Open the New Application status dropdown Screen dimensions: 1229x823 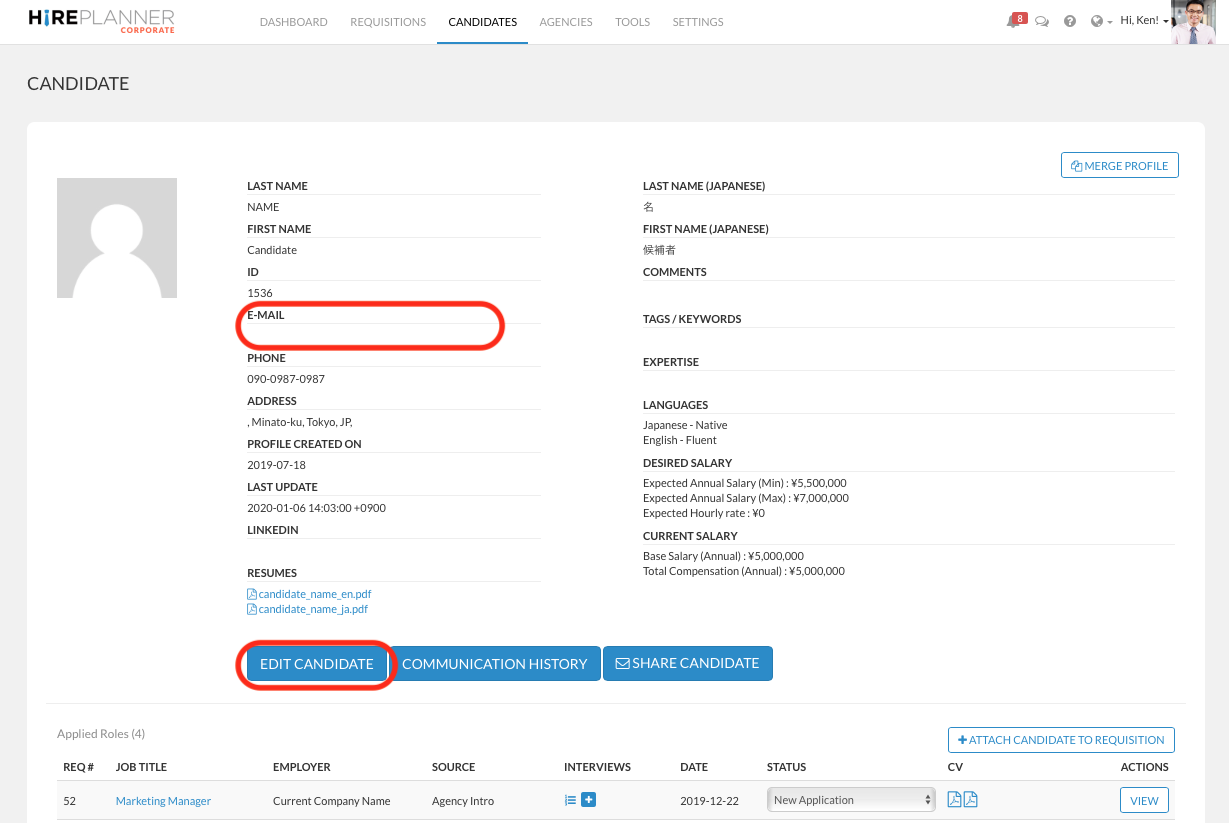click(851, 800)
